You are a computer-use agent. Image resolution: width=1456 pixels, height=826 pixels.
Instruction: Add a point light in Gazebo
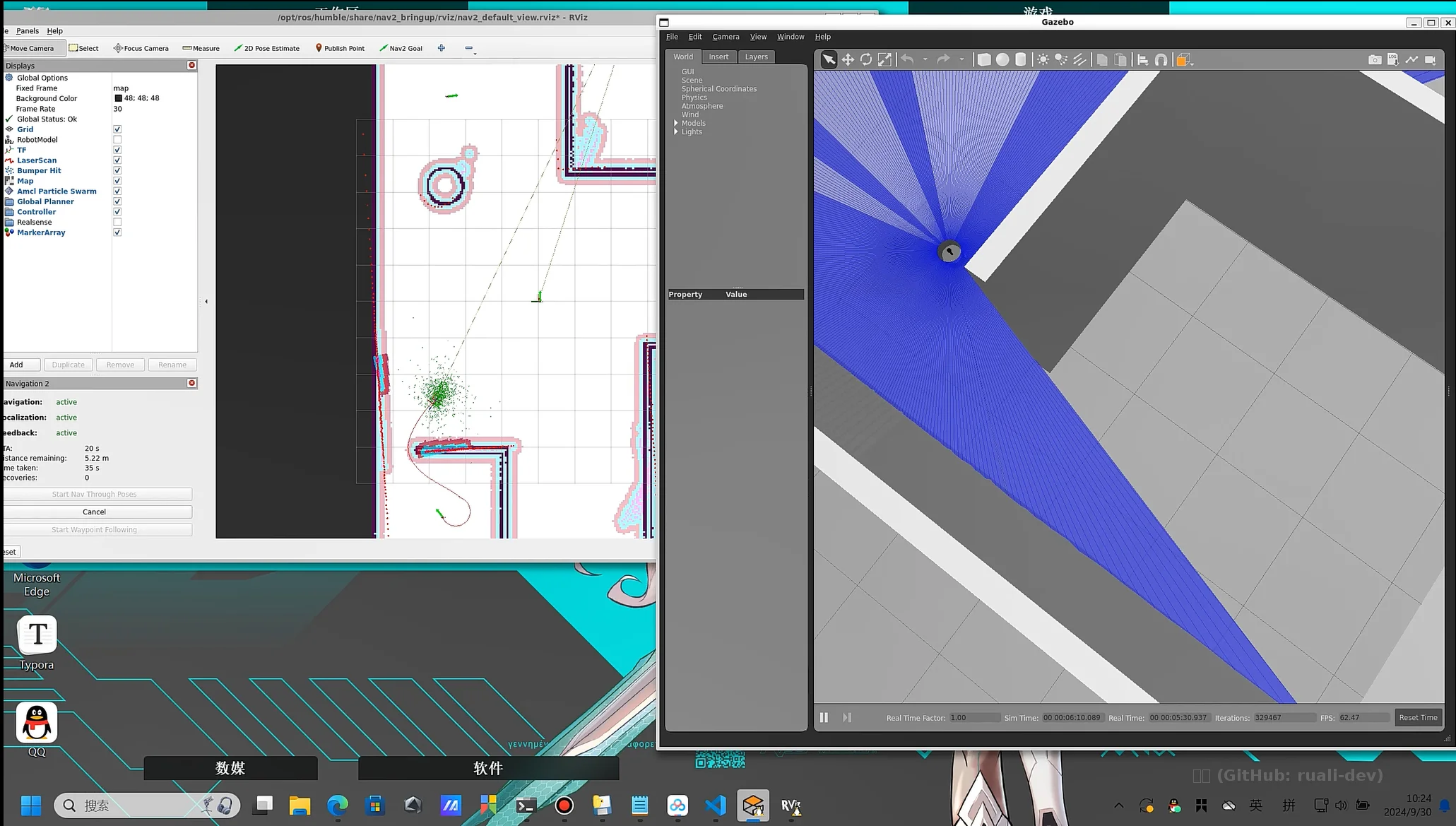click(1043, 60)
